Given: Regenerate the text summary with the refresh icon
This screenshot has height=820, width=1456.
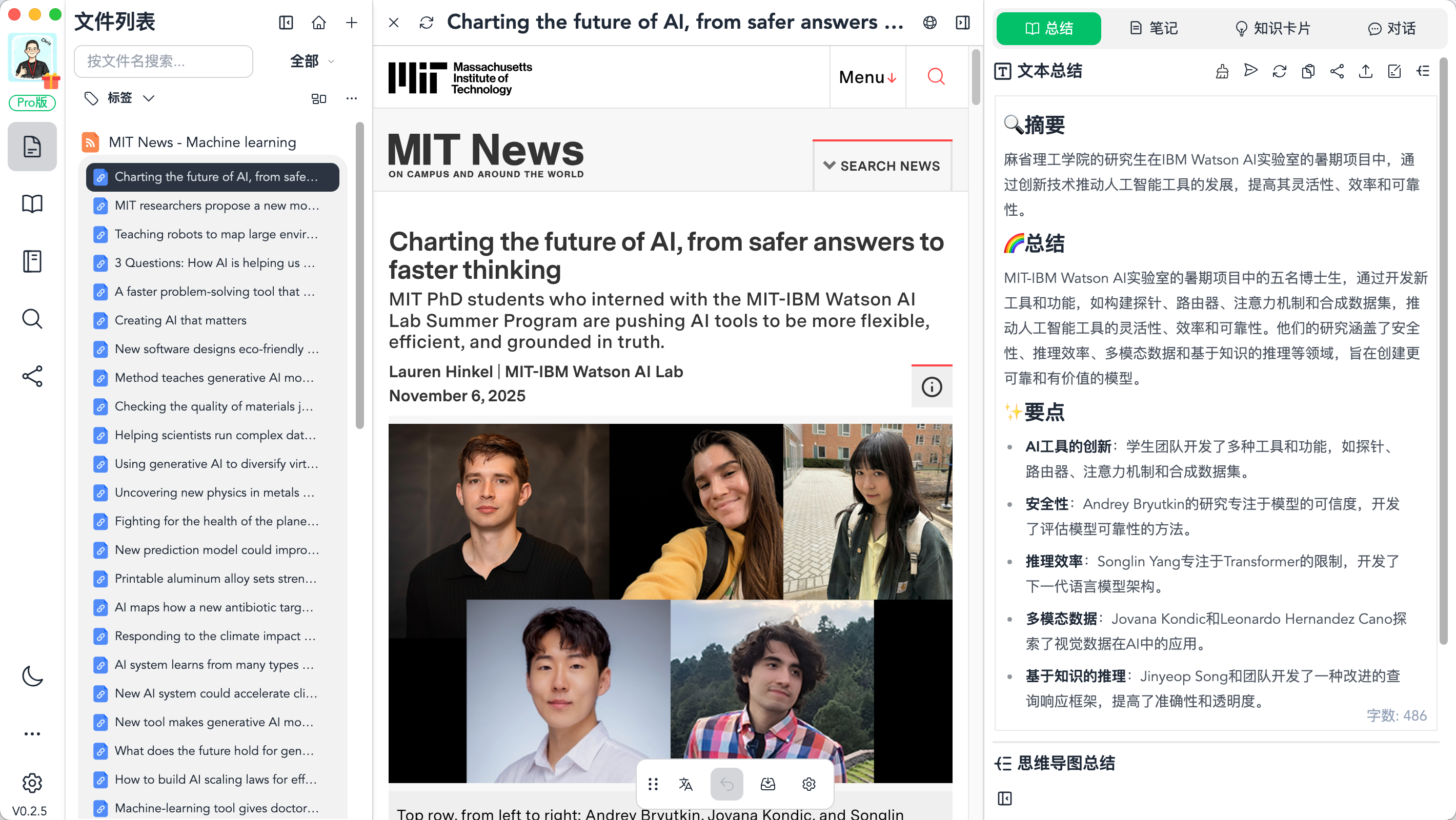Looking at the screenshot, I should point(1279,71).
